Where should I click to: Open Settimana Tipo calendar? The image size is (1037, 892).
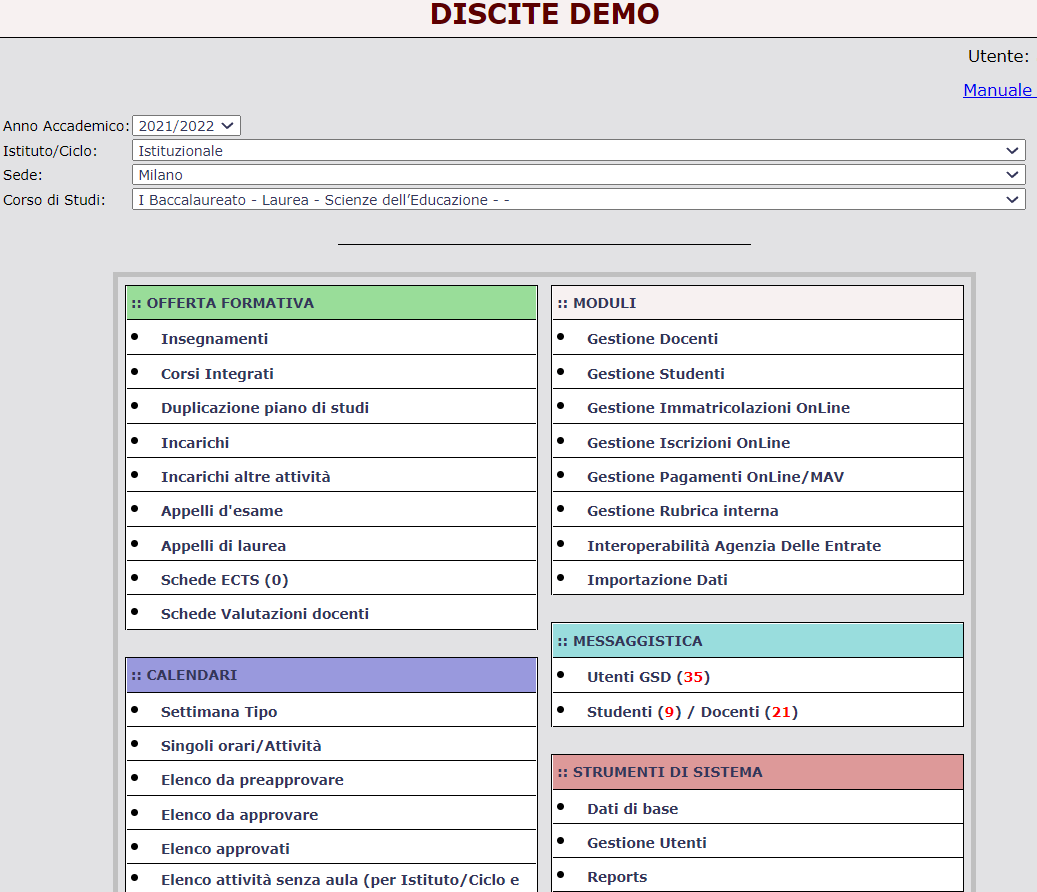click(219, 712)
